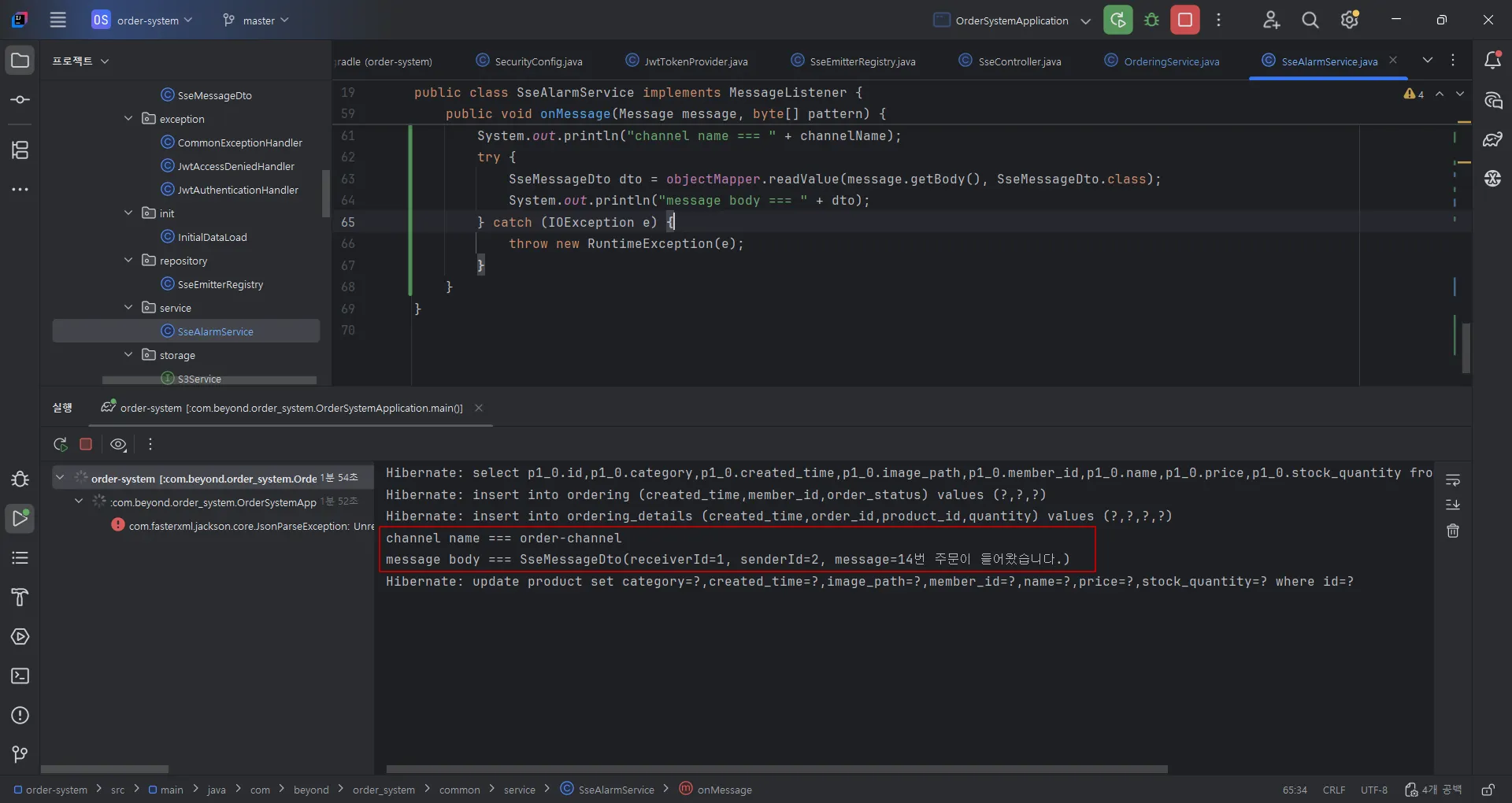This screenshot has height=803, width=1512.
Task: Collapse the init folder
Action: pos(128,213)
